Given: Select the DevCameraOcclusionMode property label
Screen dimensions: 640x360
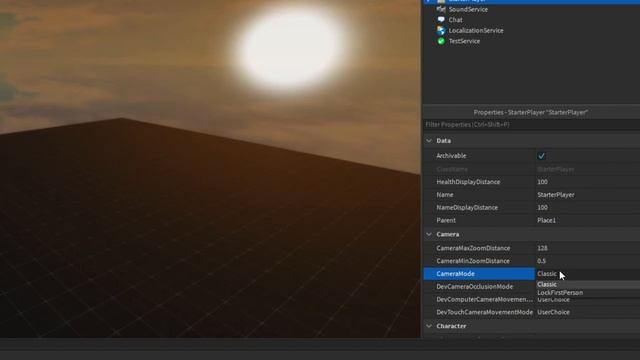Looking at the screenshot, I should click(x=474, y=287).
